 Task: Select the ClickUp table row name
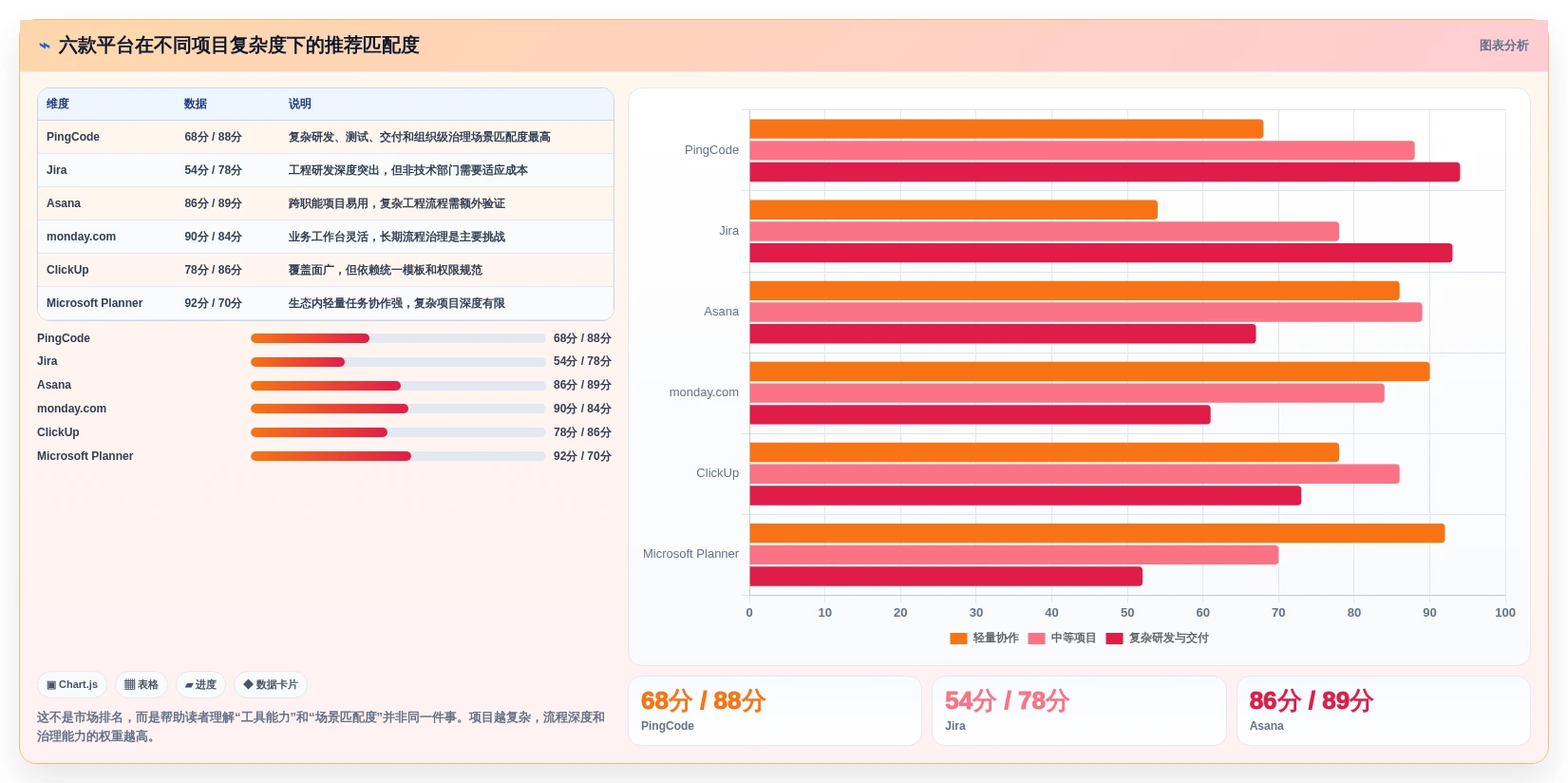pos(67,270)
